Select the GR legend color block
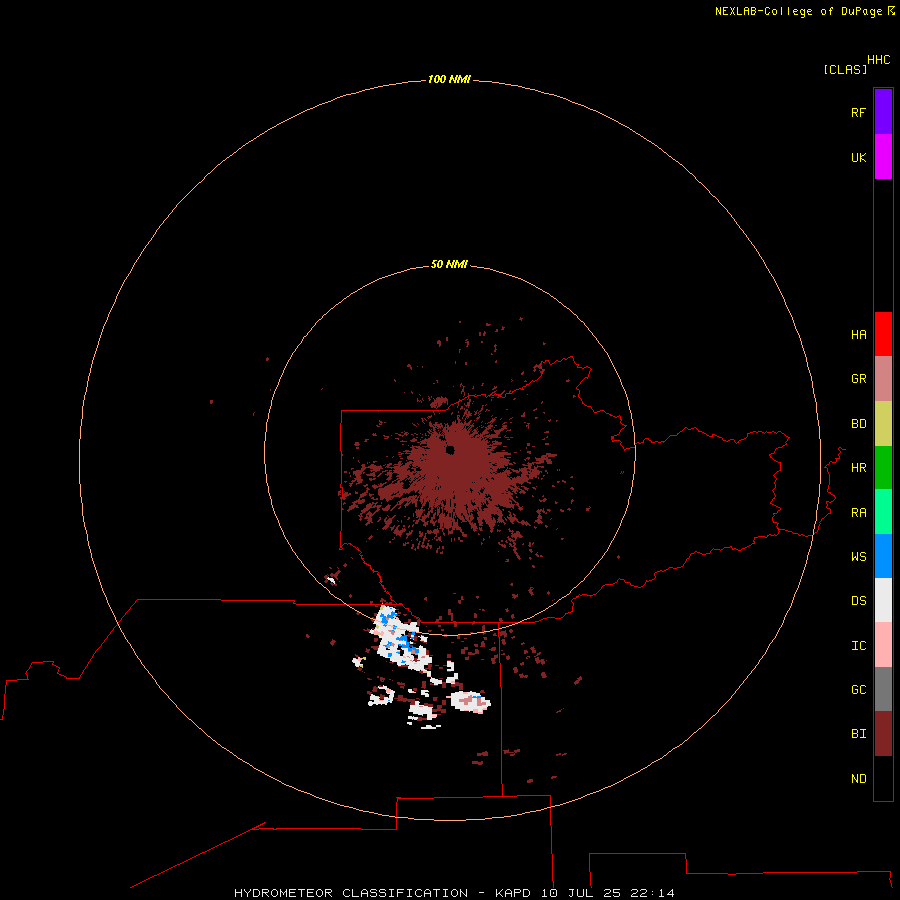Viewport: 900px width, 900px height. coord(883,379)
